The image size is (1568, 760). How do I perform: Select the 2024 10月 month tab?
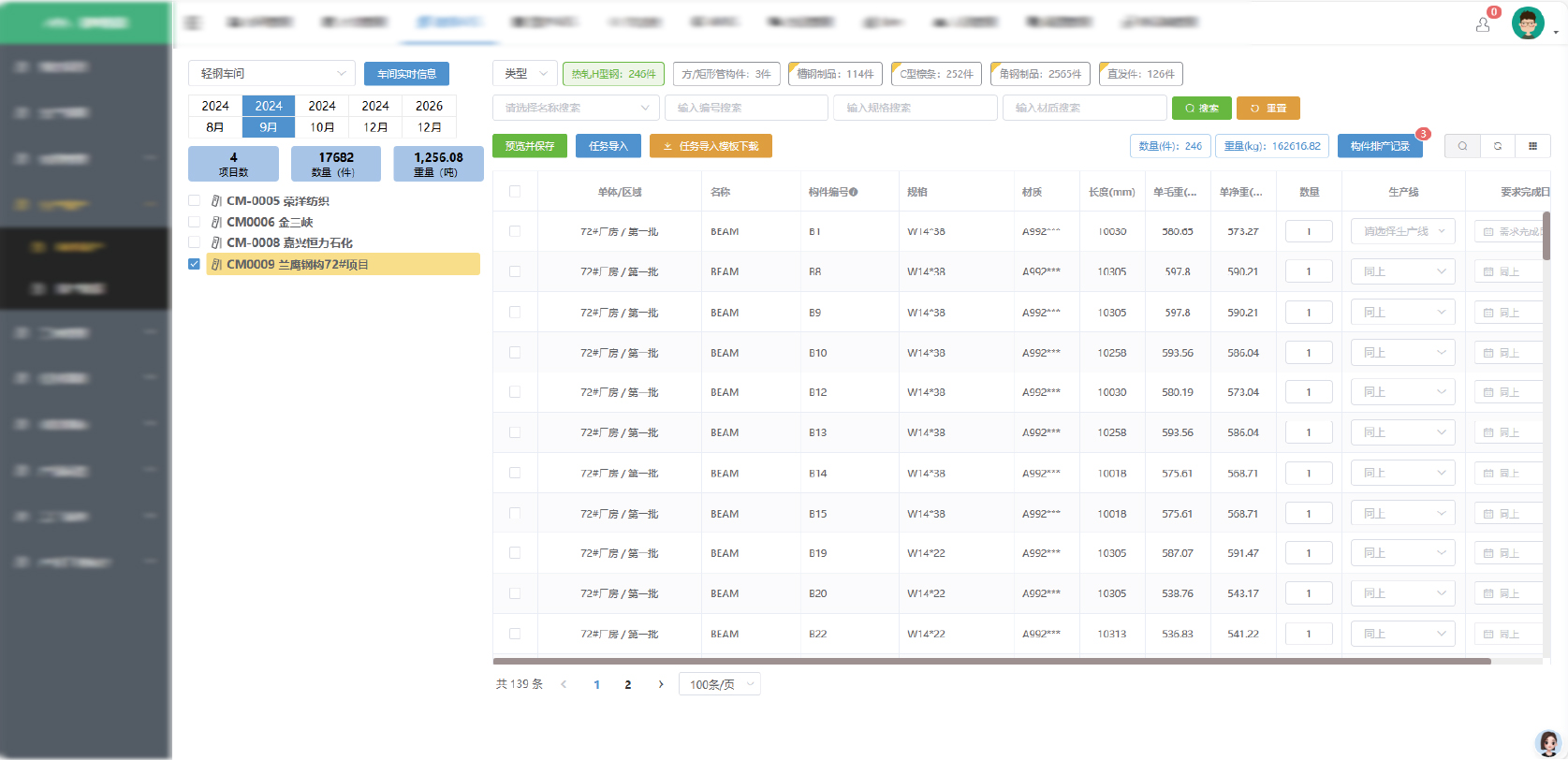pyautogui.click(x=322, y=117)
